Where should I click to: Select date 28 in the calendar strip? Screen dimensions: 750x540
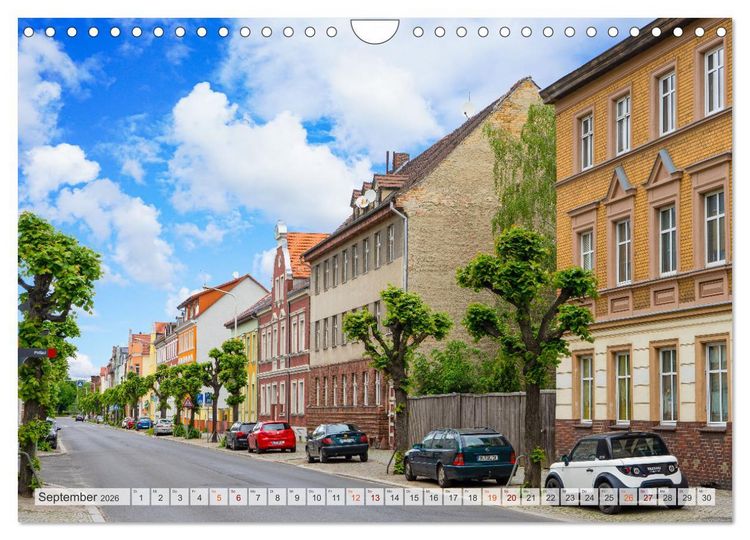(x=668, y=497)
